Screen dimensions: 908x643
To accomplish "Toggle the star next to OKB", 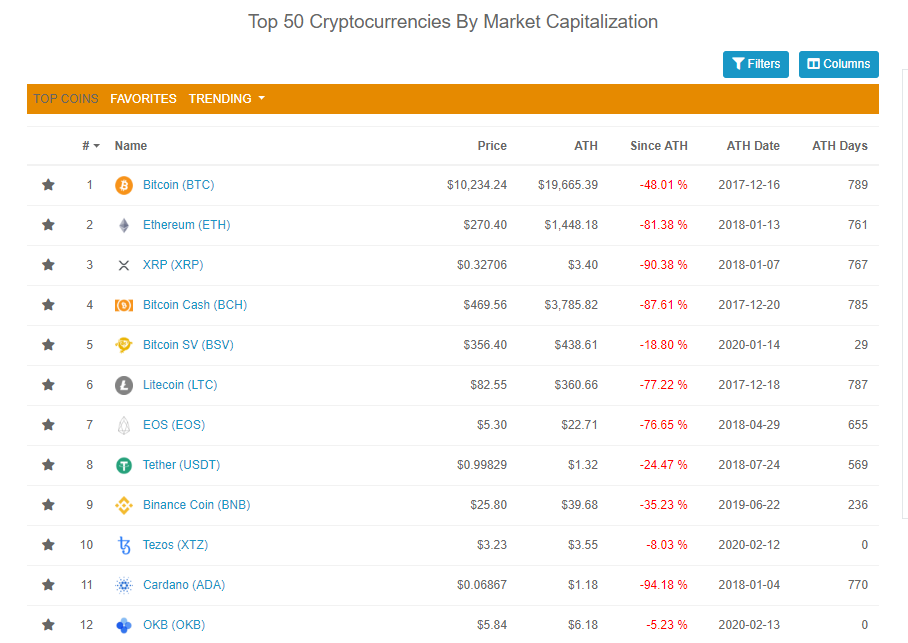I will pos(48,625).
